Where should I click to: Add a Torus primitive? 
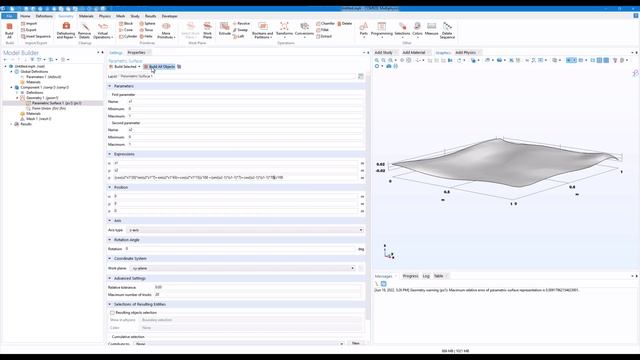pos(147,30)
